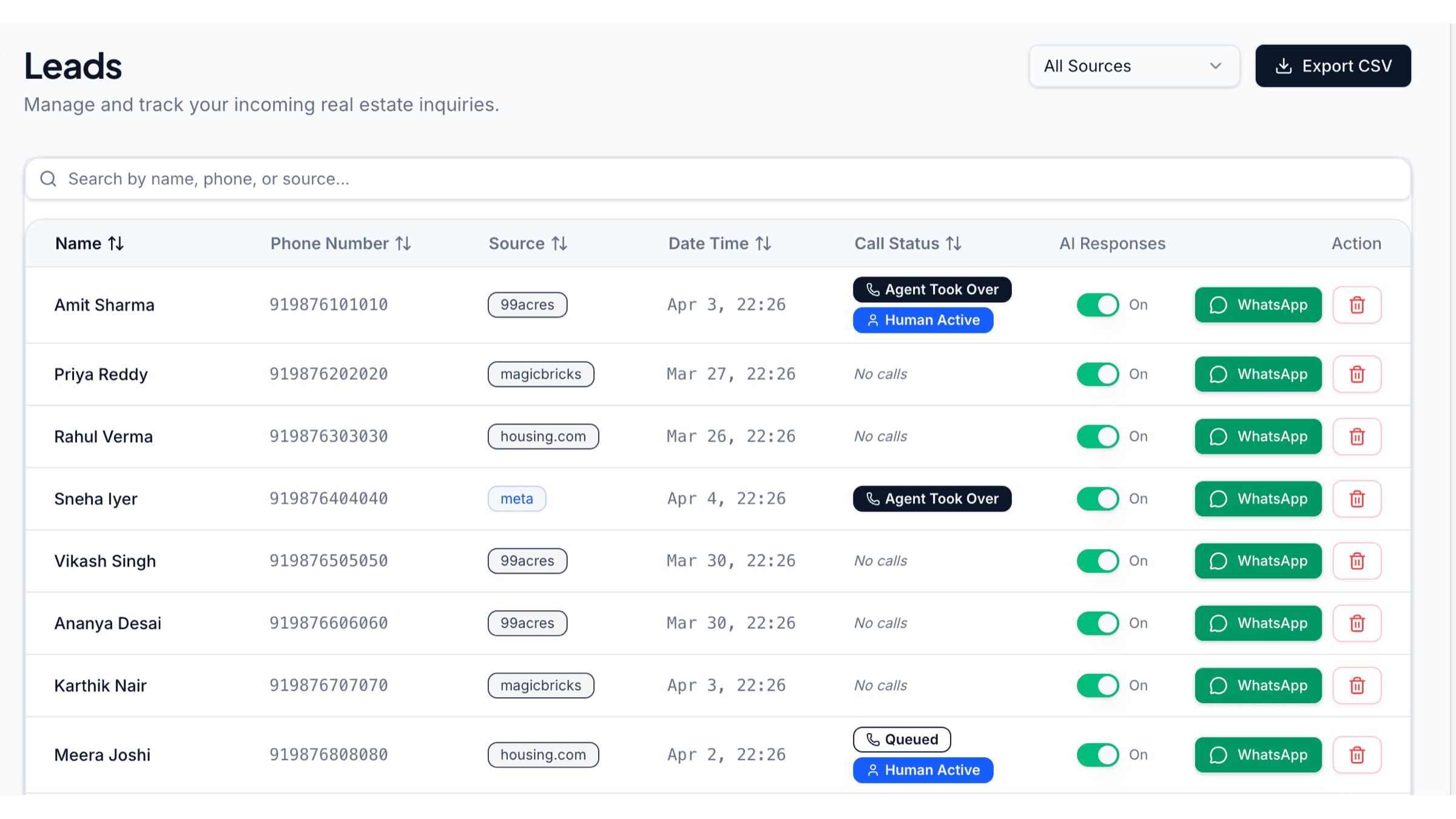Click the Leads page heading

(x=73, y=66)
